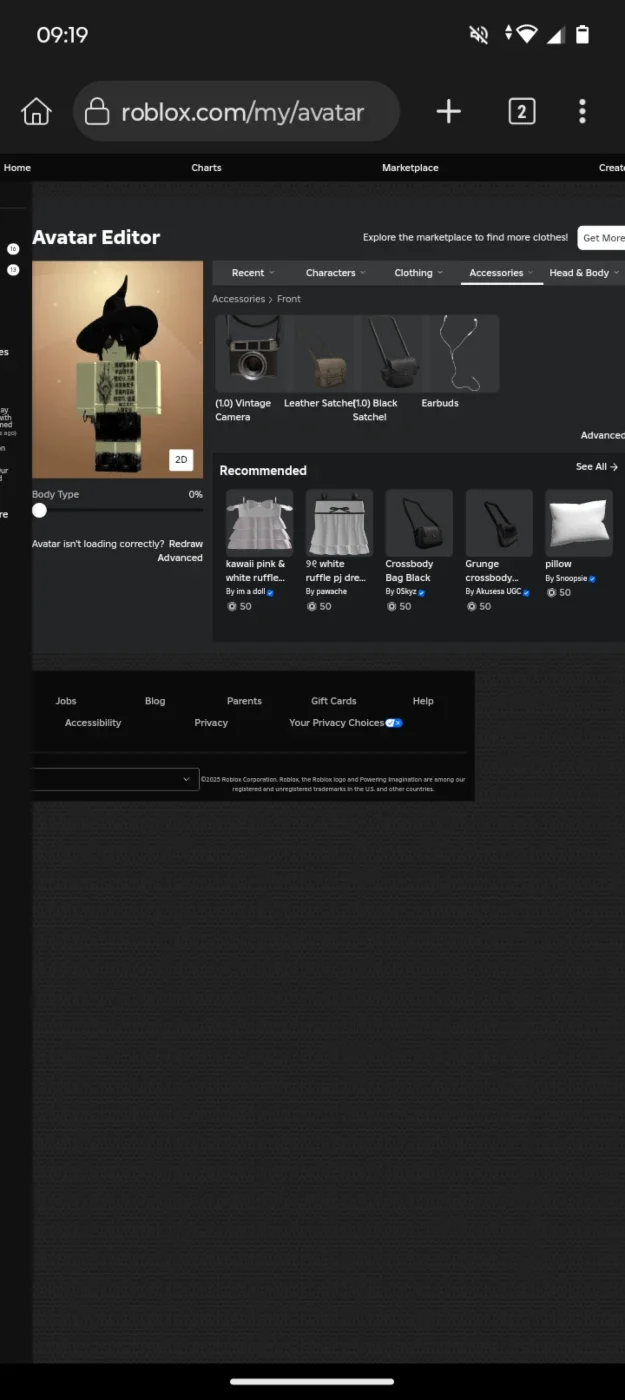
Task: Tap the battery status icon
Action: pos(583,35)
